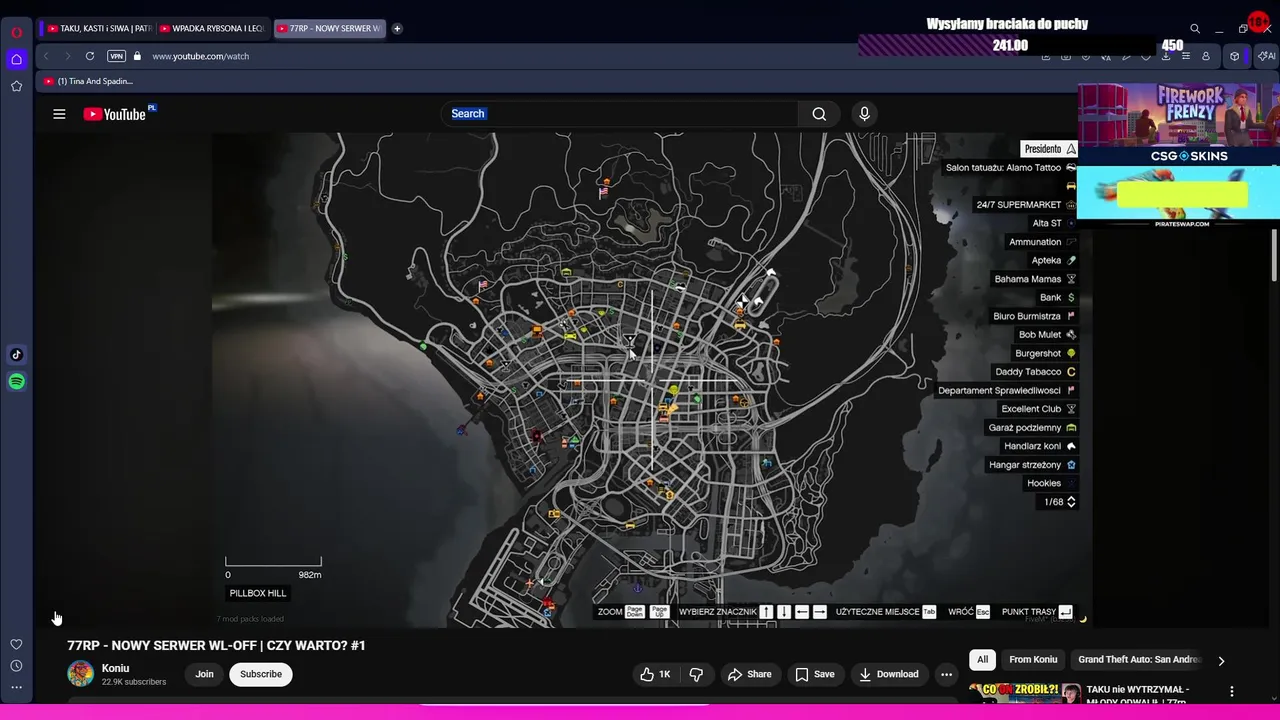Screen dimensions: 1280x720
Task: Open the extensions cube icon
Action: tap(1235, 56)
